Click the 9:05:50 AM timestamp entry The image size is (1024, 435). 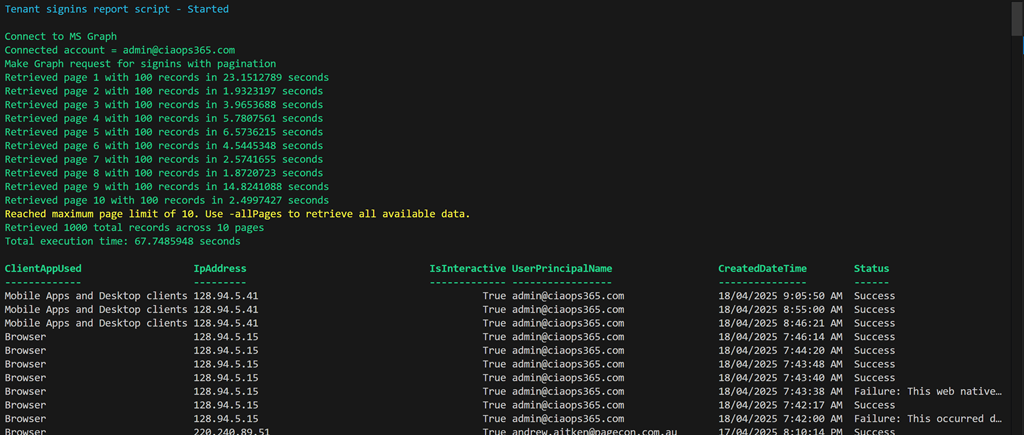tap(780, 296)
